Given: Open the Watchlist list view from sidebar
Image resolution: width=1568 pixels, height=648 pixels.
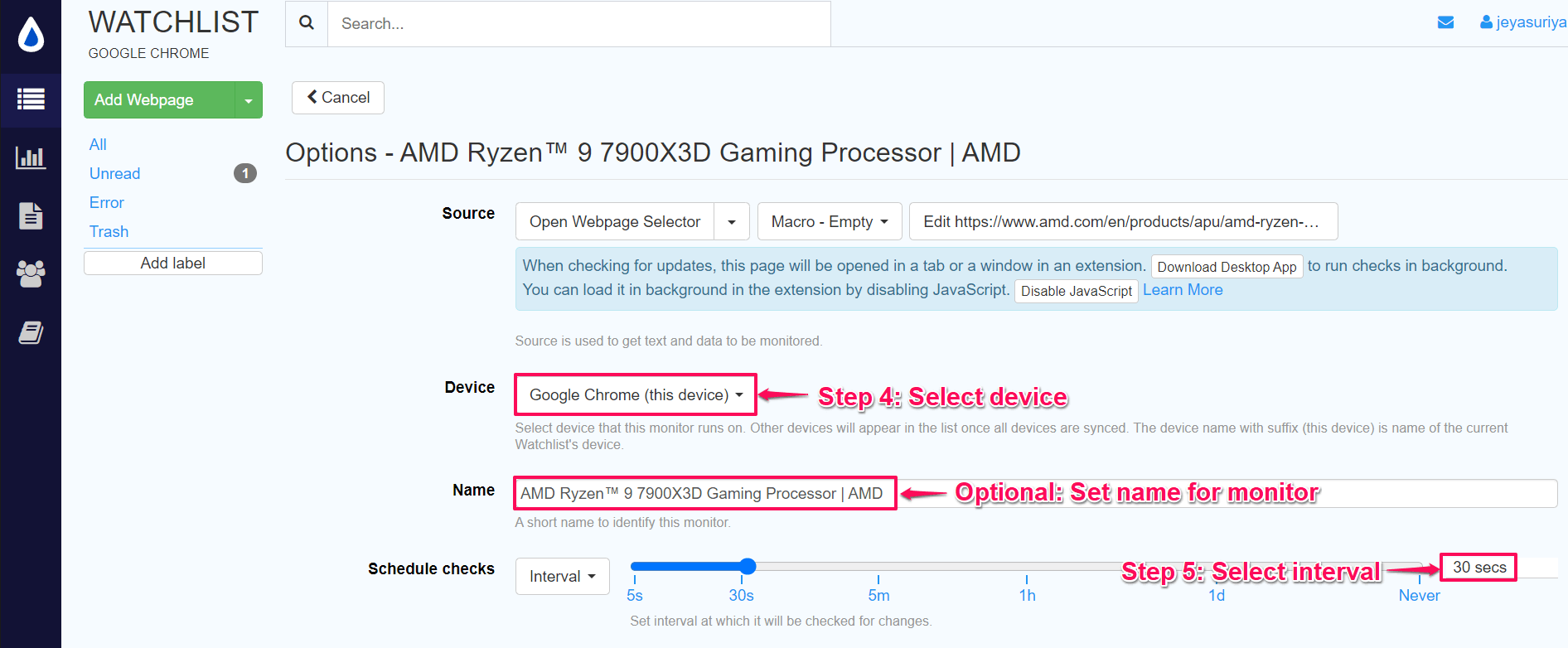Looking at the screenshot, I should point(31,99).
